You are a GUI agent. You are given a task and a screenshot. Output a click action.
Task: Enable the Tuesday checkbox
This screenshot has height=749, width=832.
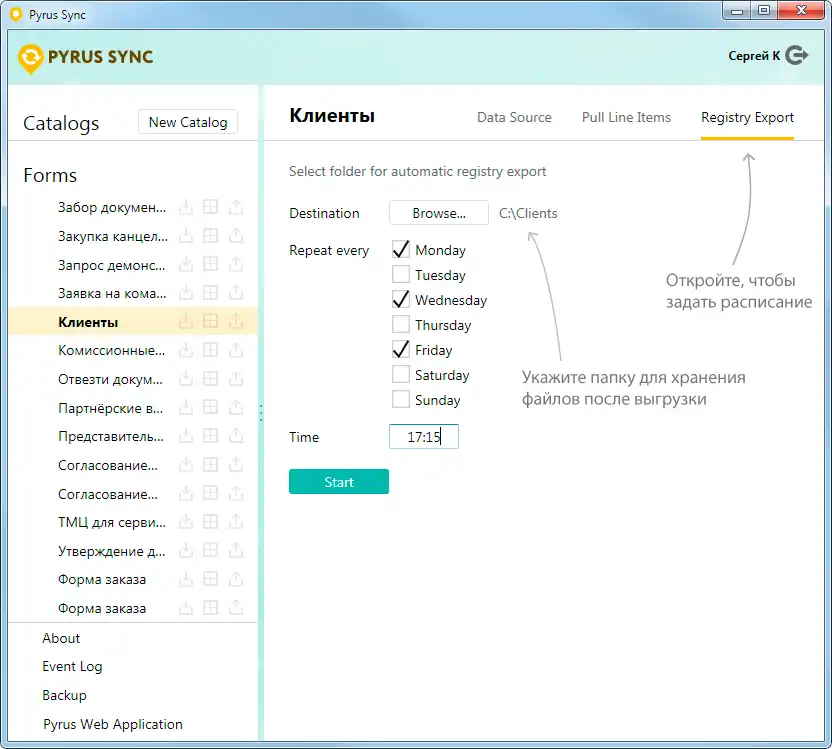[x=401, y=274]
